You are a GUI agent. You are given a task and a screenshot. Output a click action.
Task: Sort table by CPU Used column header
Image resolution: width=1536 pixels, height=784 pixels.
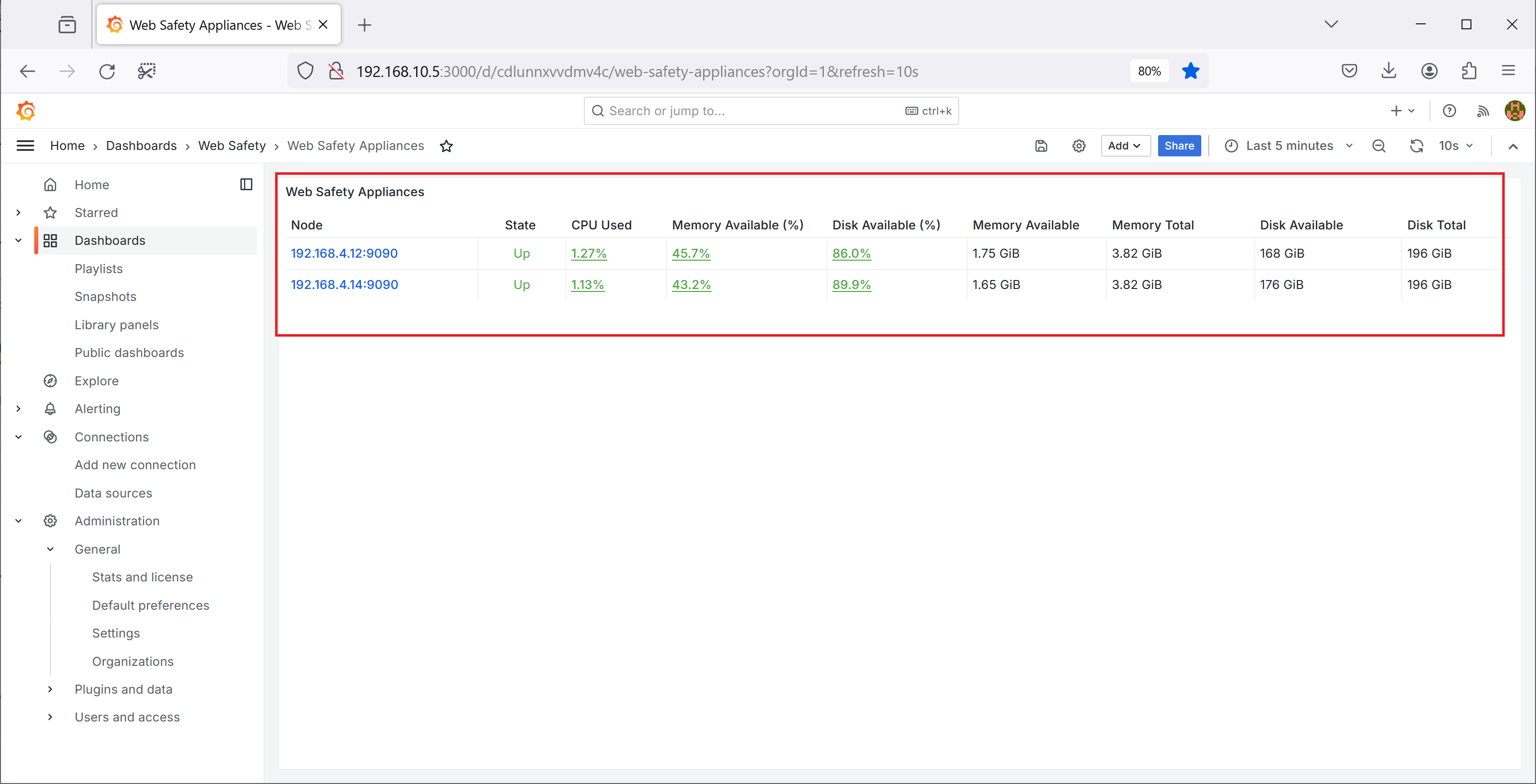601,225
